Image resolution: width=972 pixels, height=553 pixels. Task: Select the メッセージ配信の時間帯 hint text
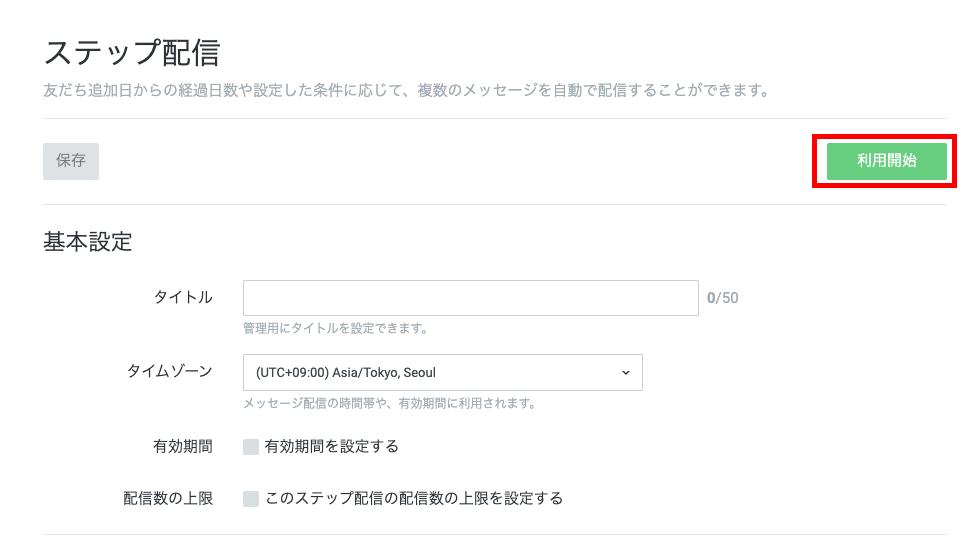point(389,404)
